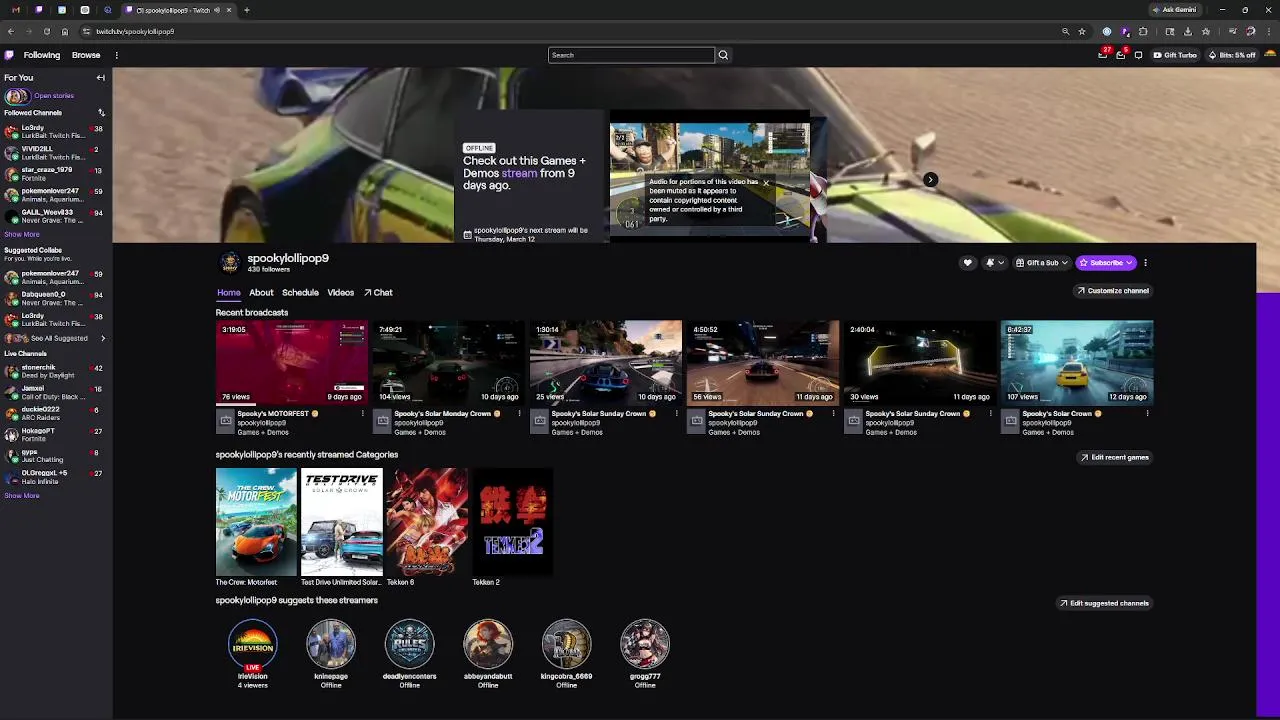Open the Browse page
Image resolution: width=1280 pixels, height=720 pixels.
click(x=86, y=55)
